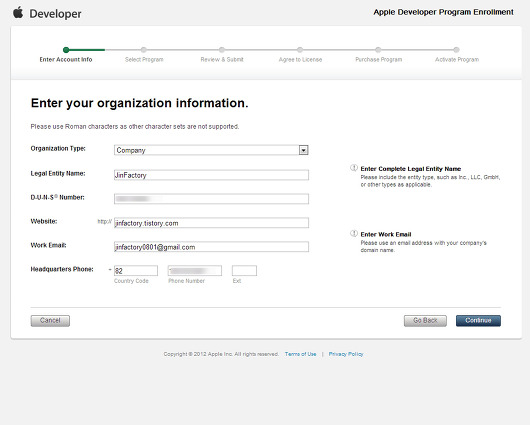The image size is (530, 425).
Task: Click the Headquarters Phone label
Action: 62,269
